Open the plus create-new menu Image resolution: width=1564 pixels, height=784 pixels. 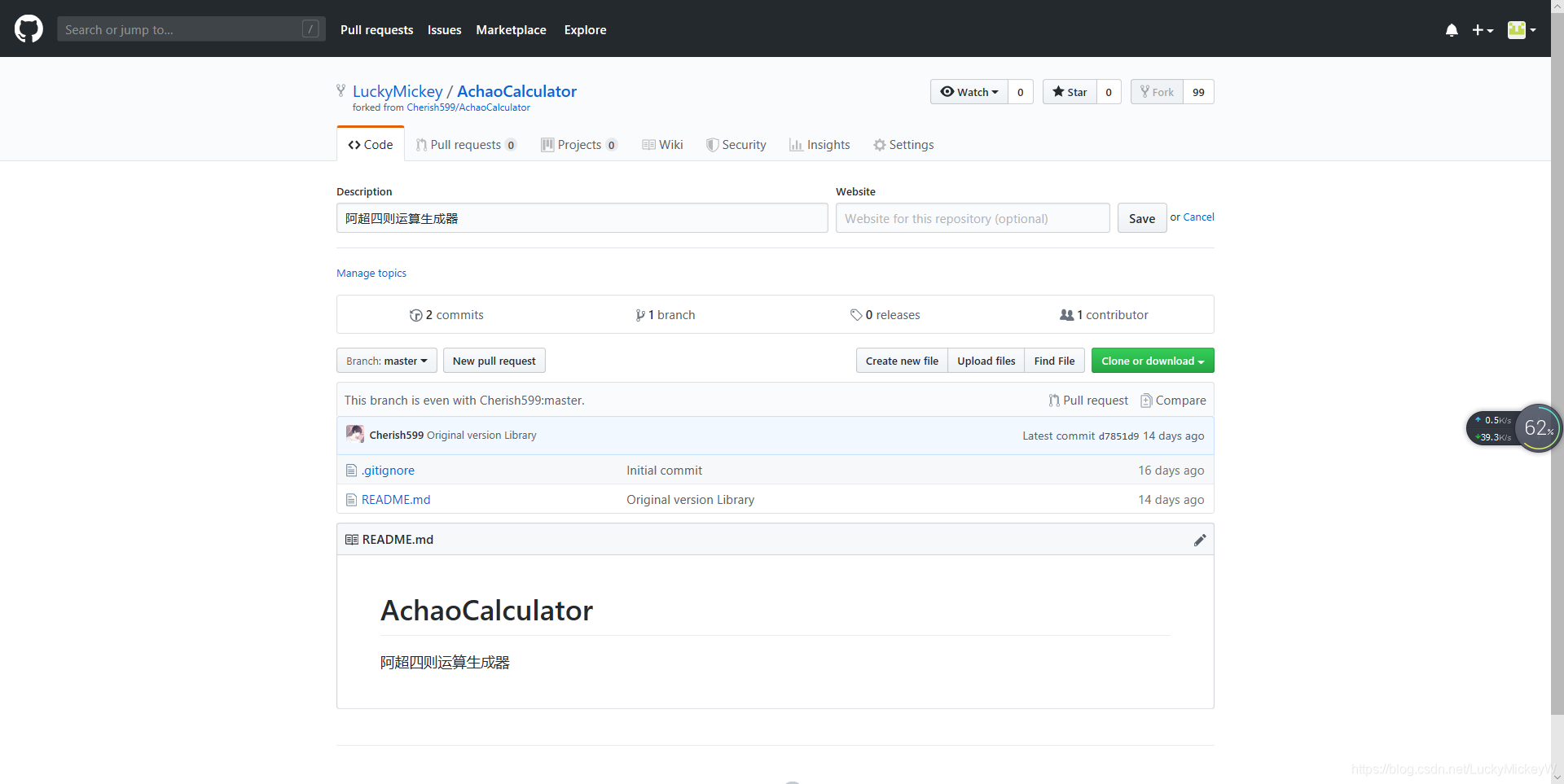(1483, 30)
